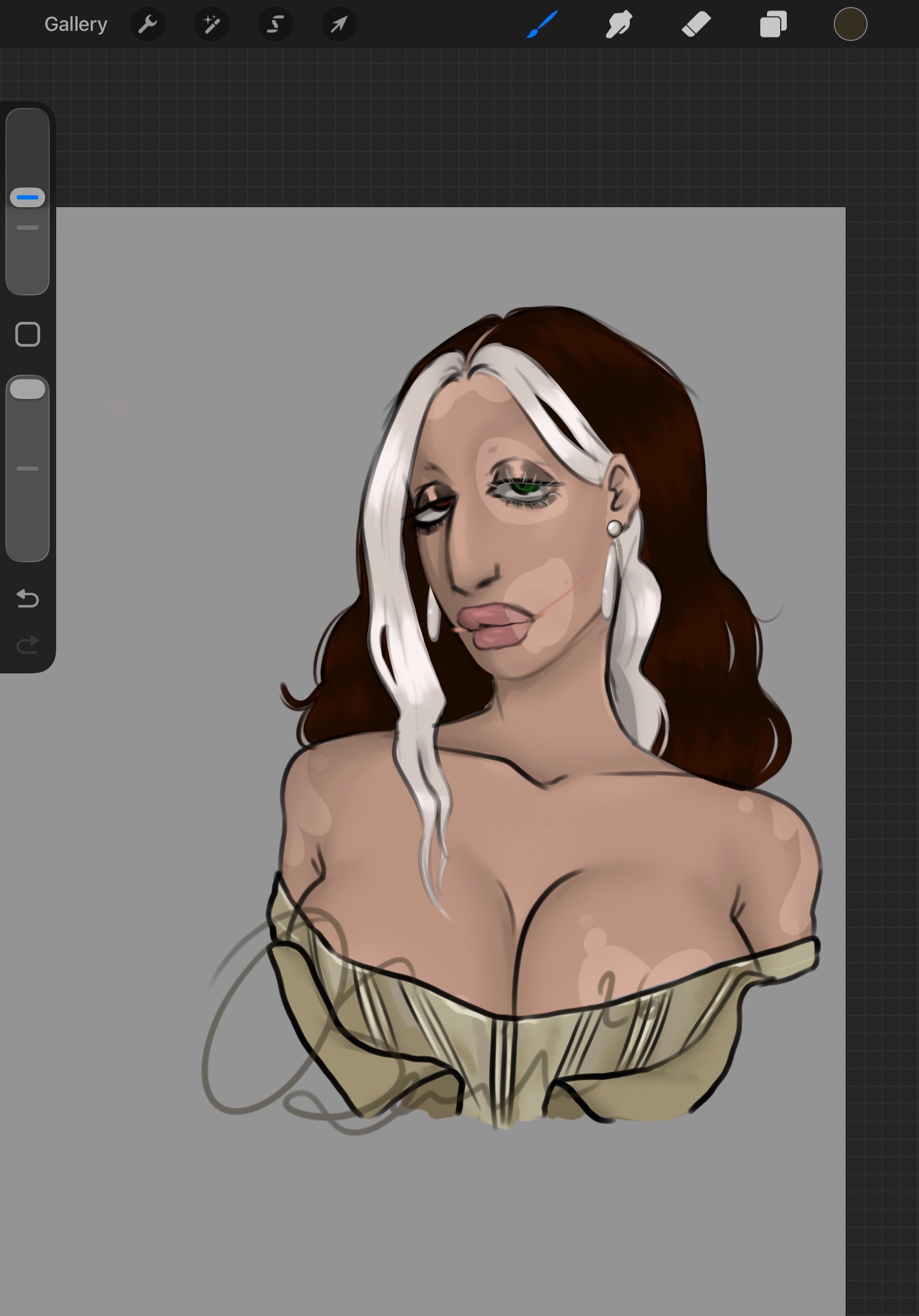919x1316 pixels.
Task: Tap the Undo arrow
Action: [28, 598]
